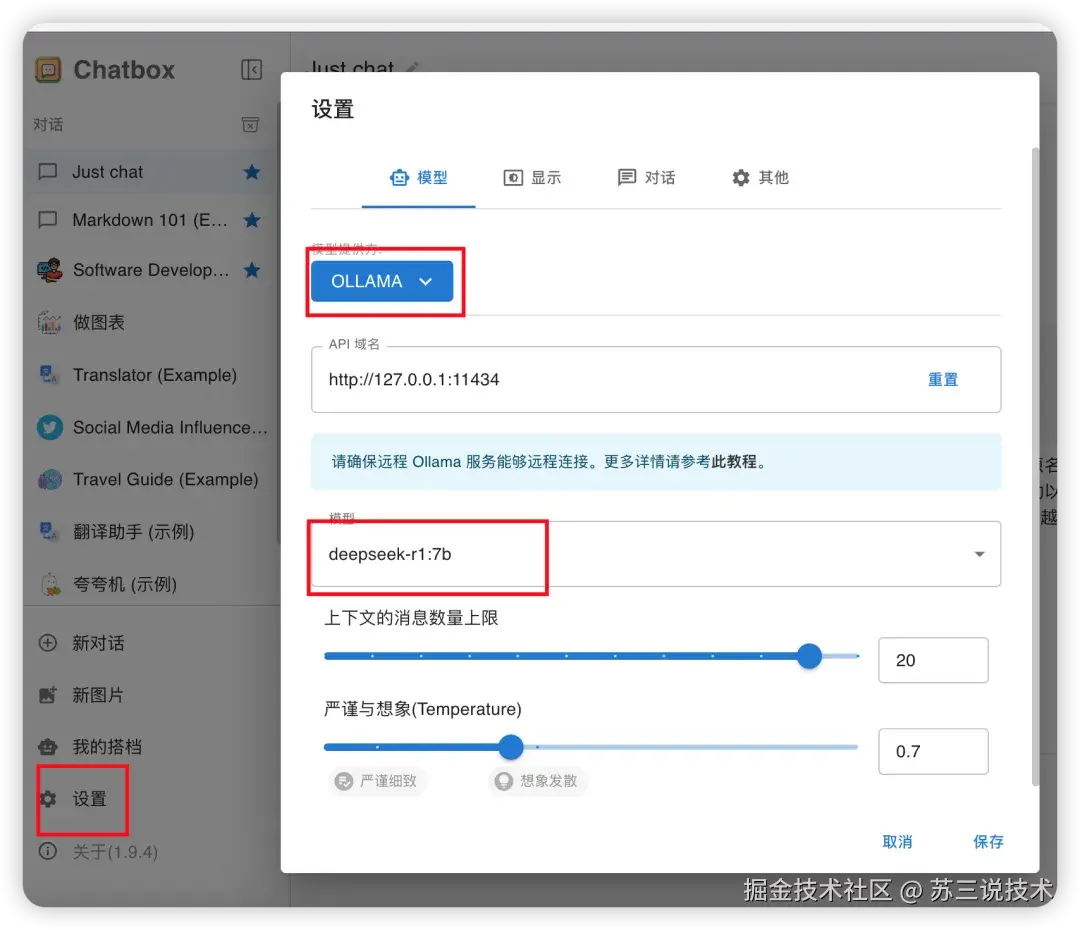Switch to the 模型 settings tab

point(419,178)
